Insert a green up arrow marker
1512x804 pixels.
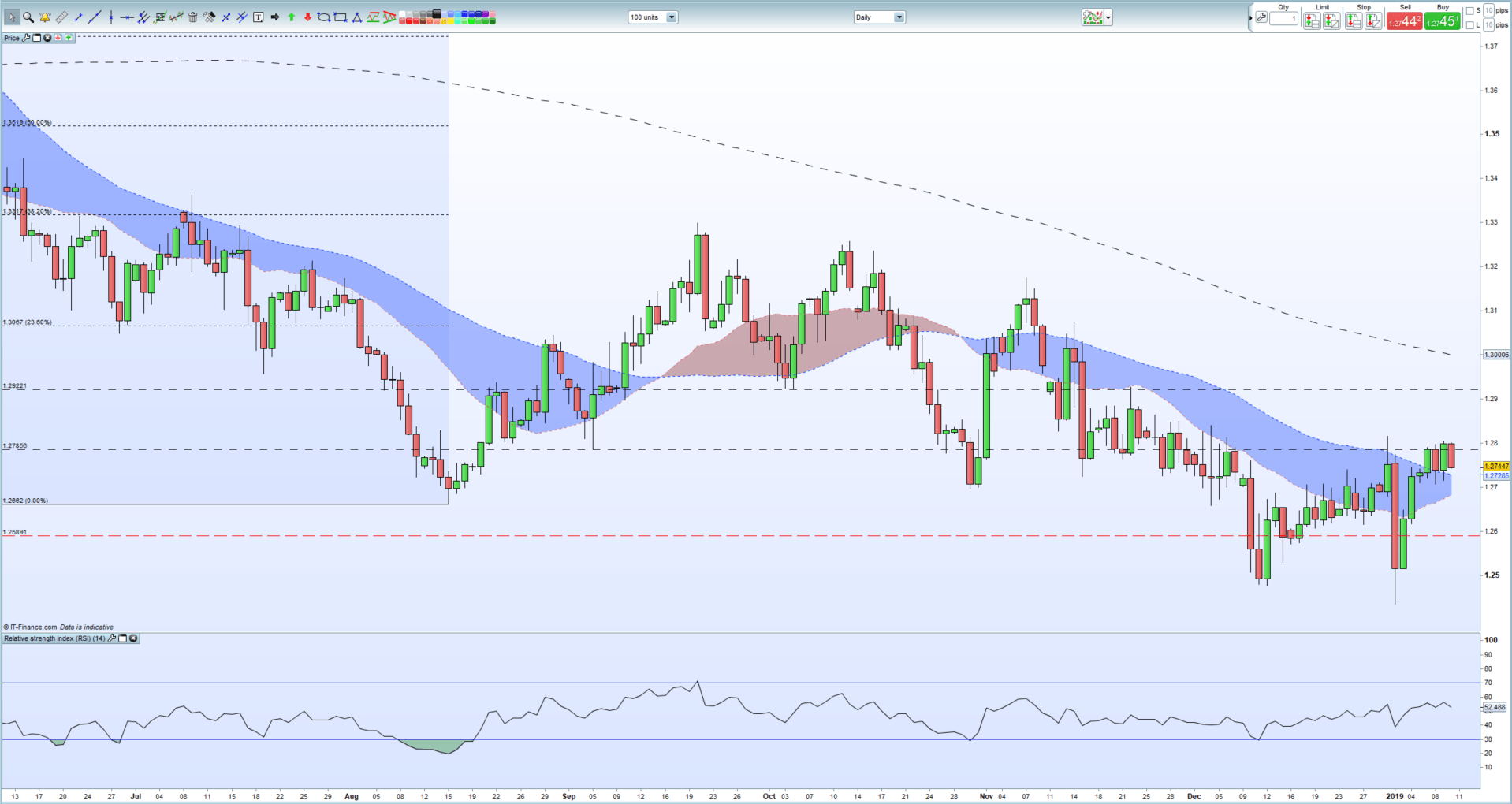291,17
